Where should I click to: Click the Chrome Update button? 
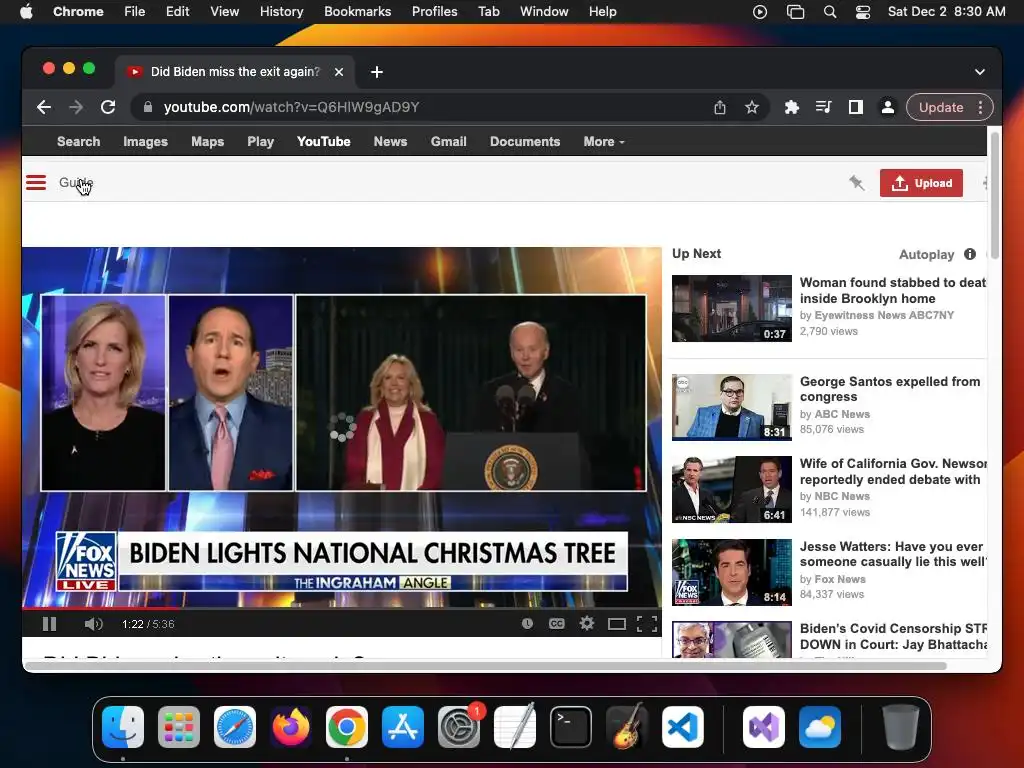[x=941, y=107]
